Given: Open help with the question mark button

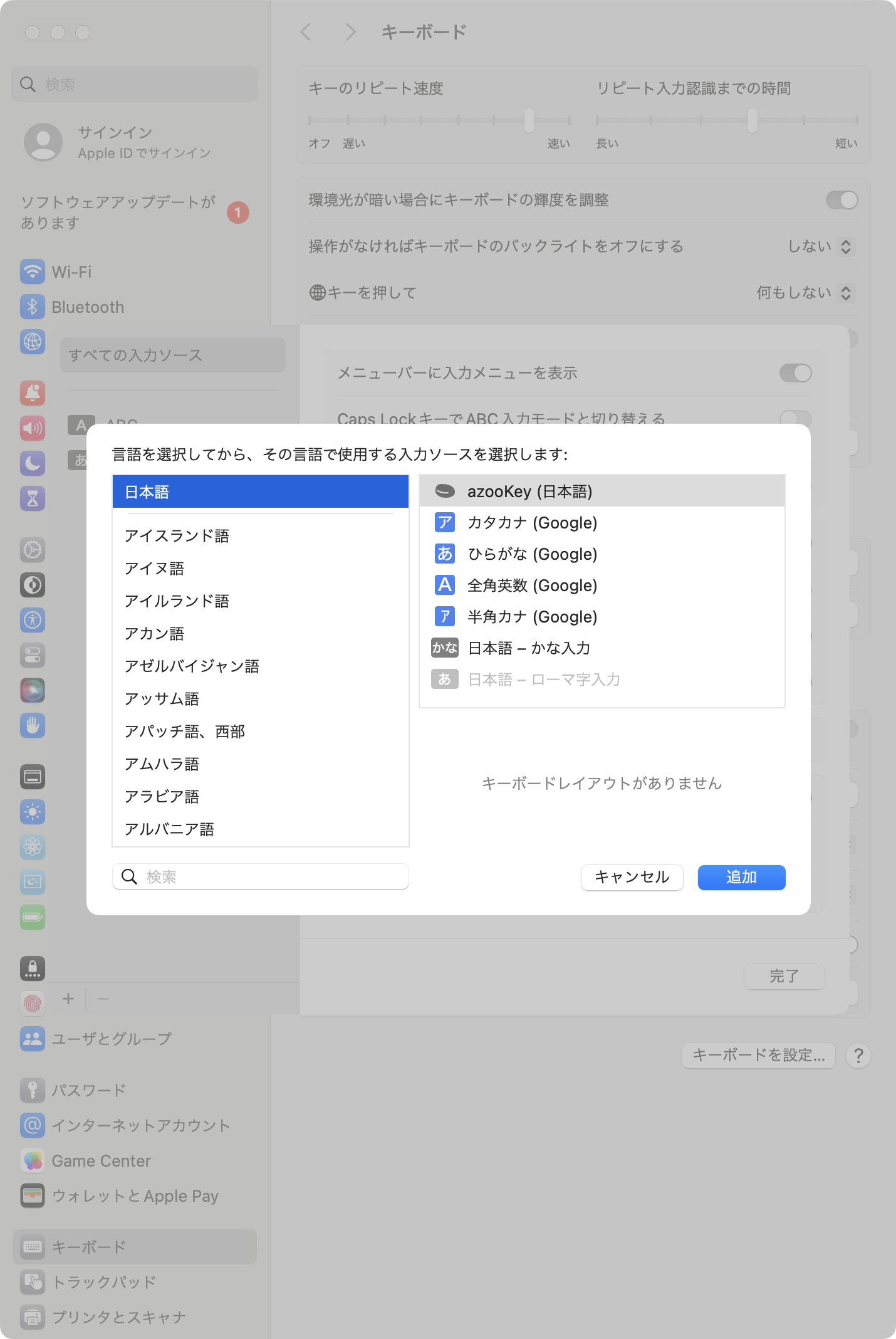Looking at the screenshot, I should coord(858,1056).
